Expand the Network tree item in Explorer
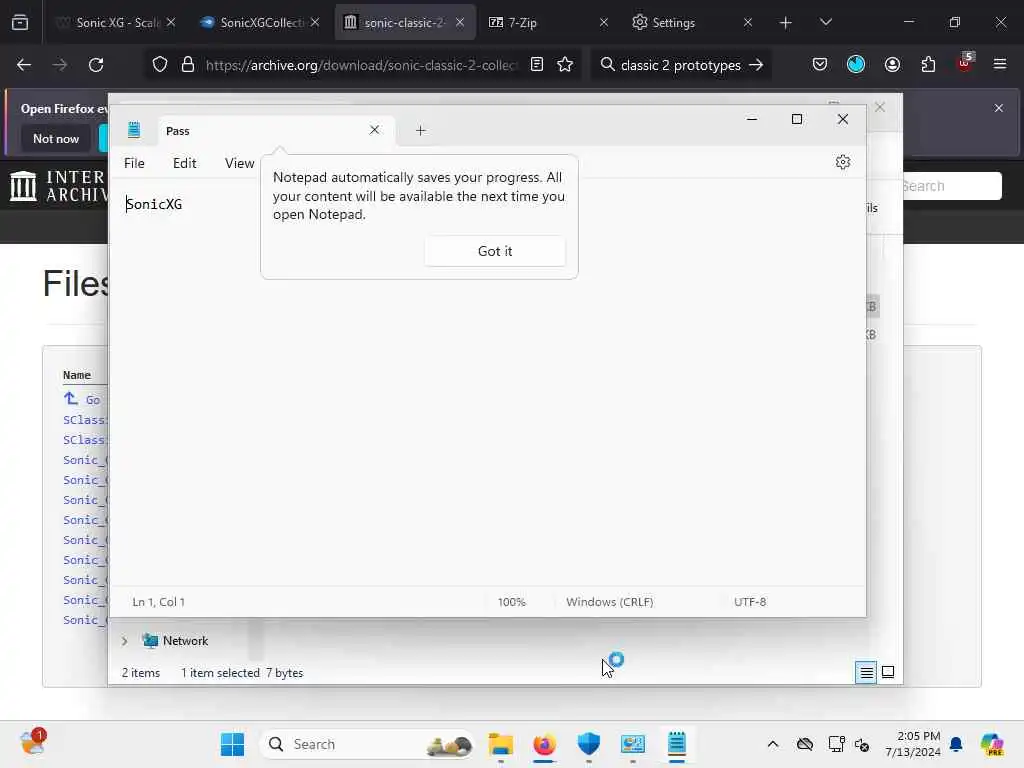Screen dimensions: 1024x768 (124, 641)
